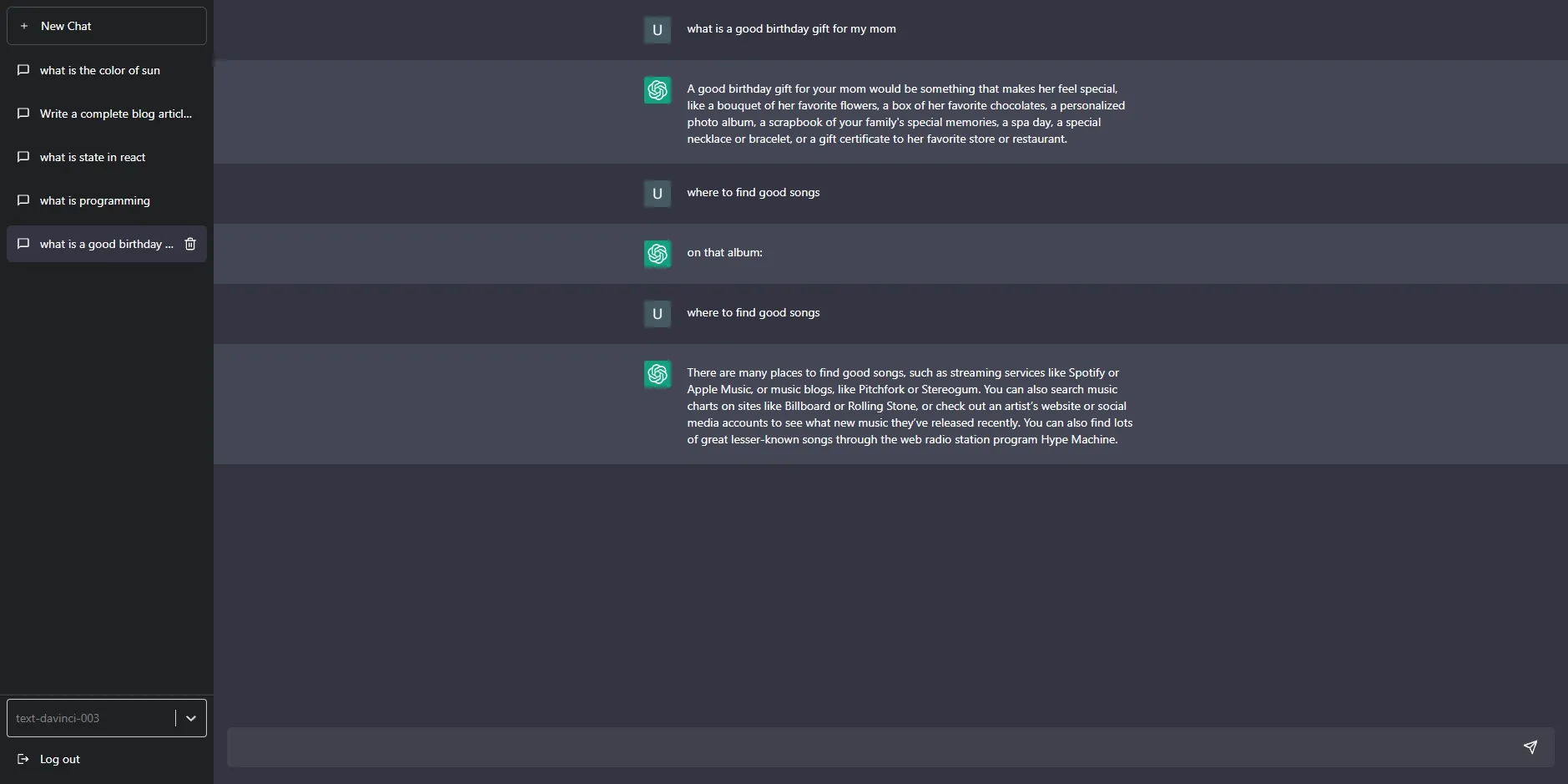Viewport: 1568px width, 784px height.
Task: Click the plus icon beside New Chat
Action: pyautogui.click(x=24, y=26)
